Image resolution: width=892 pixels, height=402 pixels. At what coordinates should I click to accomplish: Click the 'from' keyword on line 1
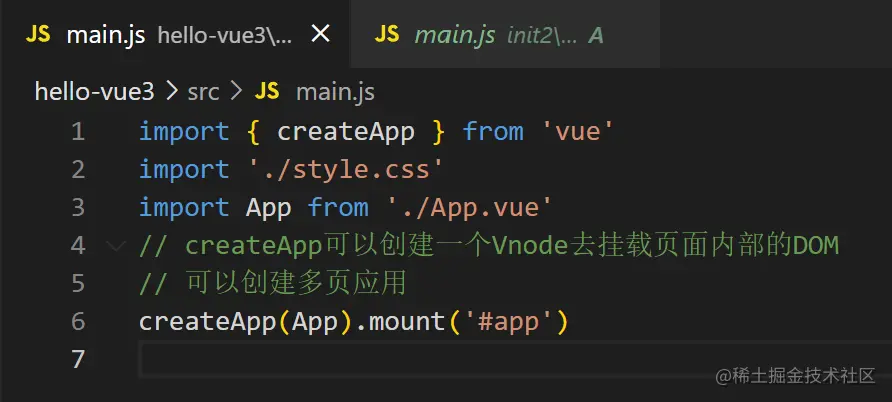tap(493, 132)
